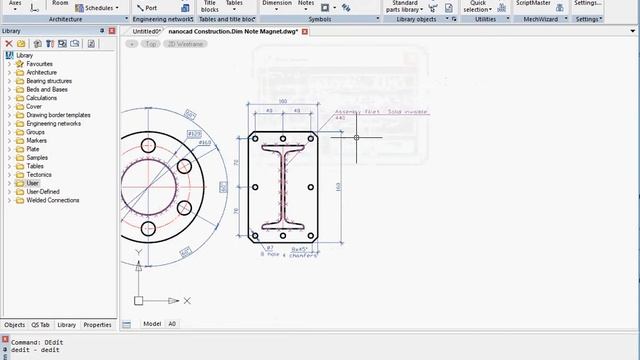Launch ScriptMaster from the ribbon
The width and height of the screenshot is (640, 360).
tap(533, 3)
